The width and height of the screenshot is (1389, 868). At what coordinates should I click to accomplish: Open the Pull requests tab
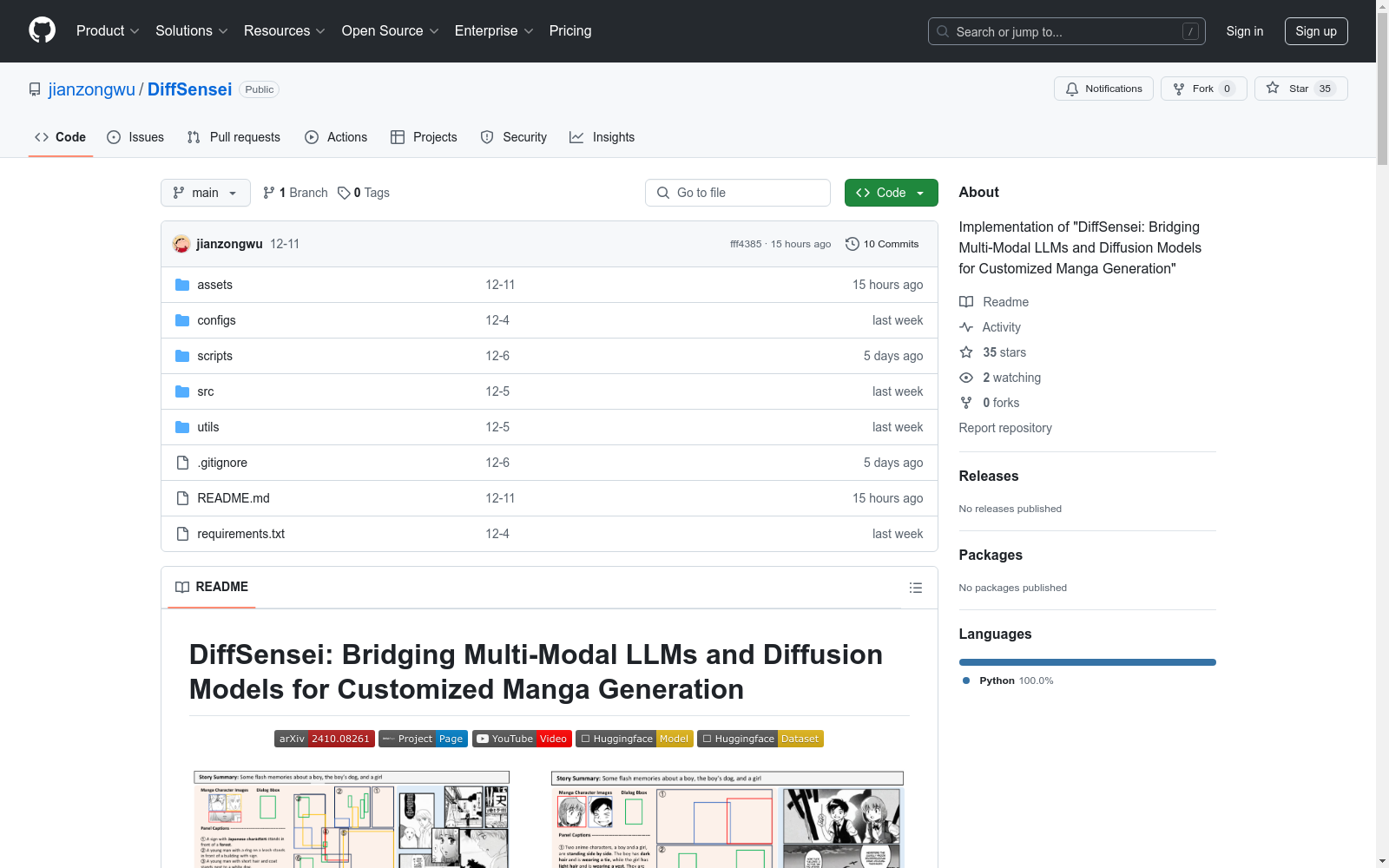(x=234, y=137)
